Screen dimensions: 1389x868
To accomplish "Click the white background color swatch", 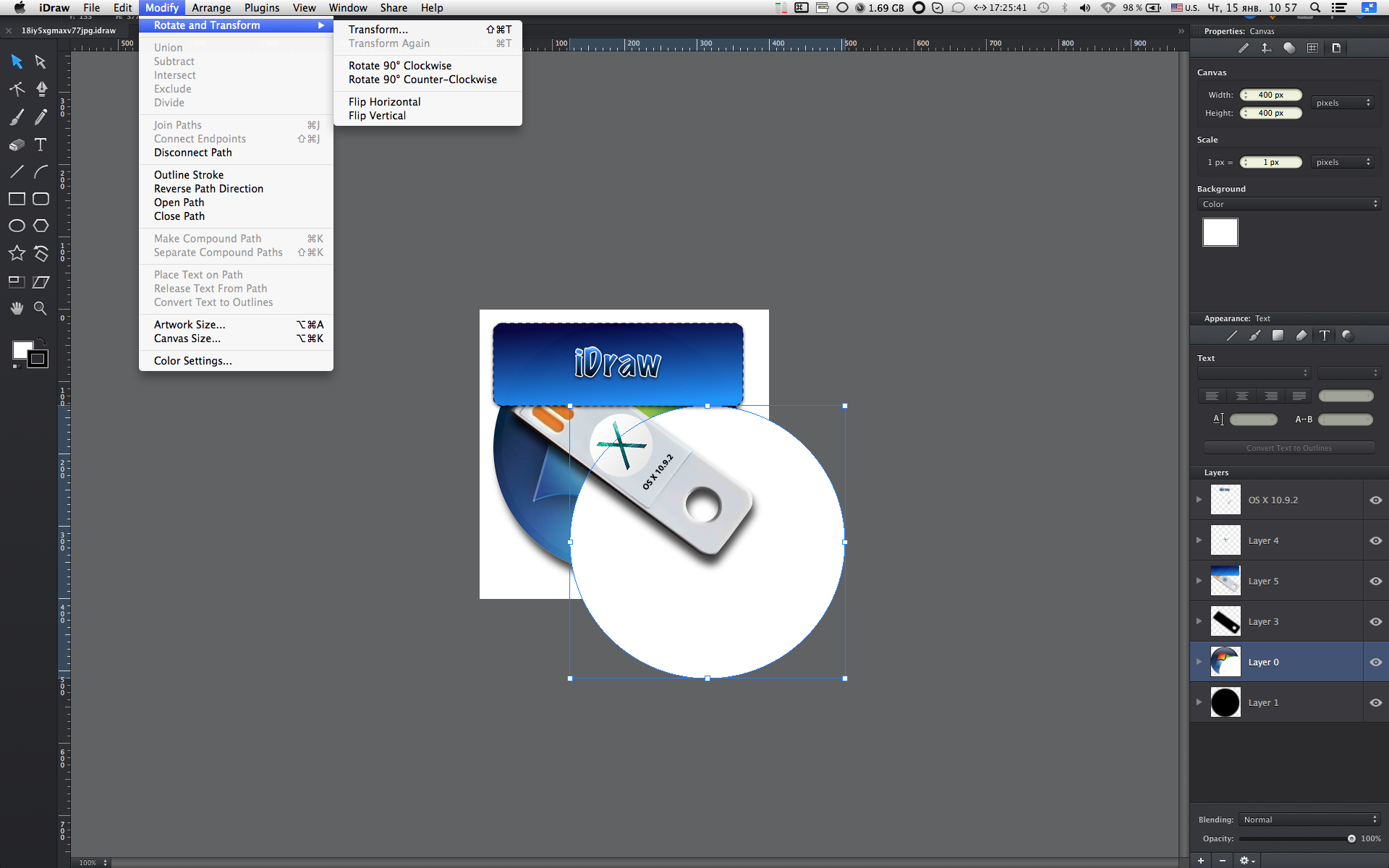I will [x=1220, y=232].
